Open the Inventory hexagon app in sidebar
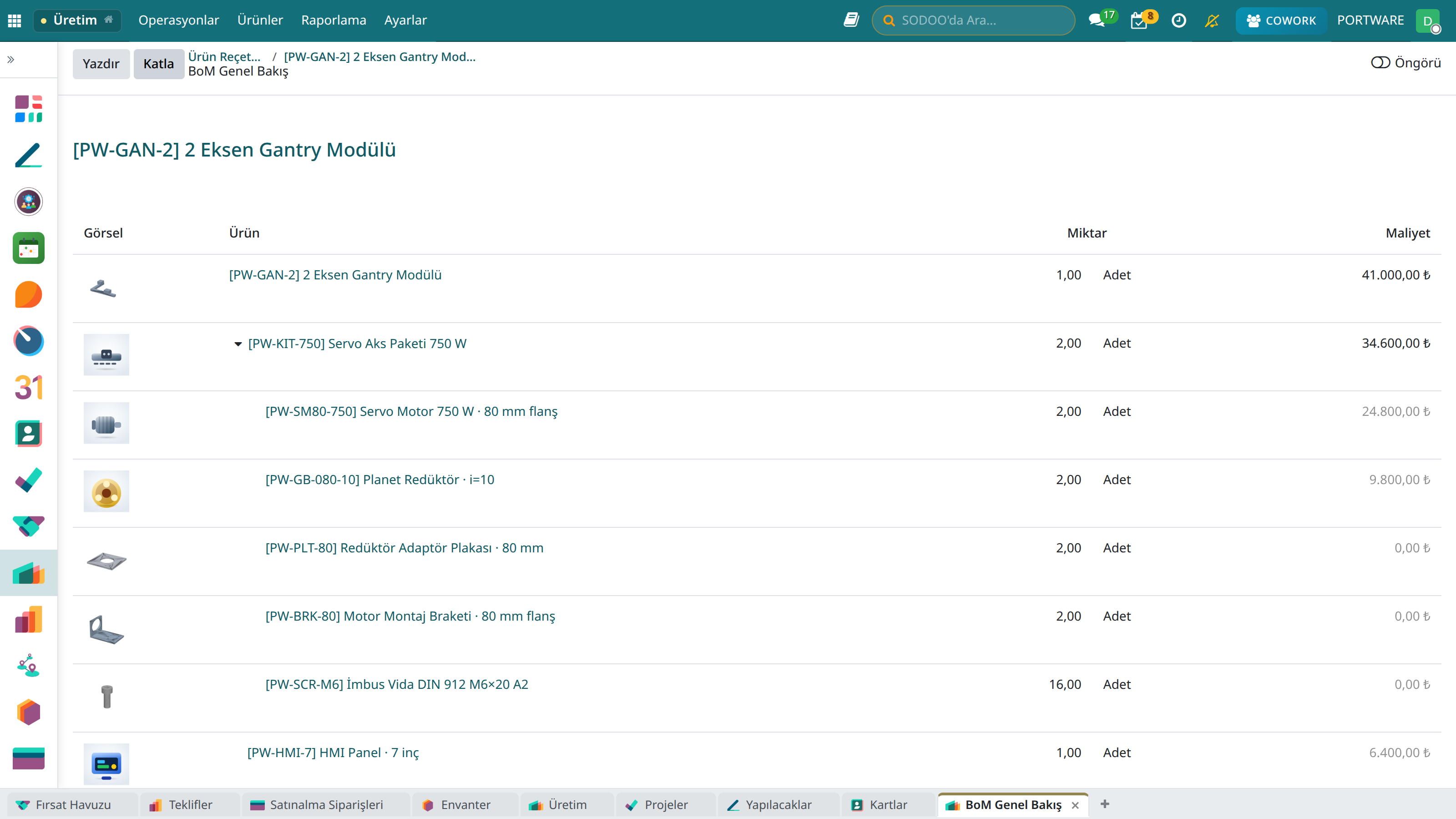 28,712
